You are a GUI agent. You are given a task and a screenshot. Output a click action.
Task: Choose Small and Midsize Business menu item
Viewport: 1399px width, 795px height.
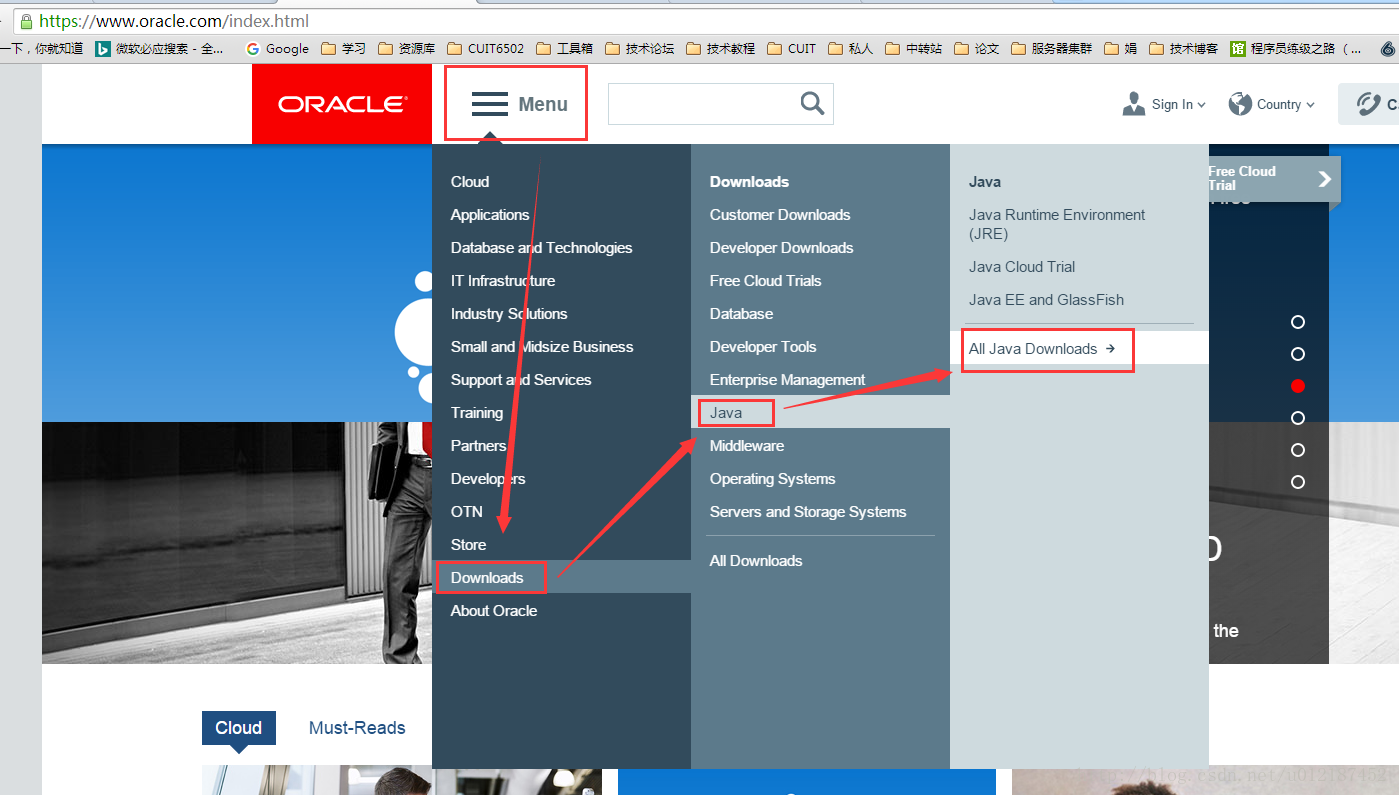tap(542, 347)
